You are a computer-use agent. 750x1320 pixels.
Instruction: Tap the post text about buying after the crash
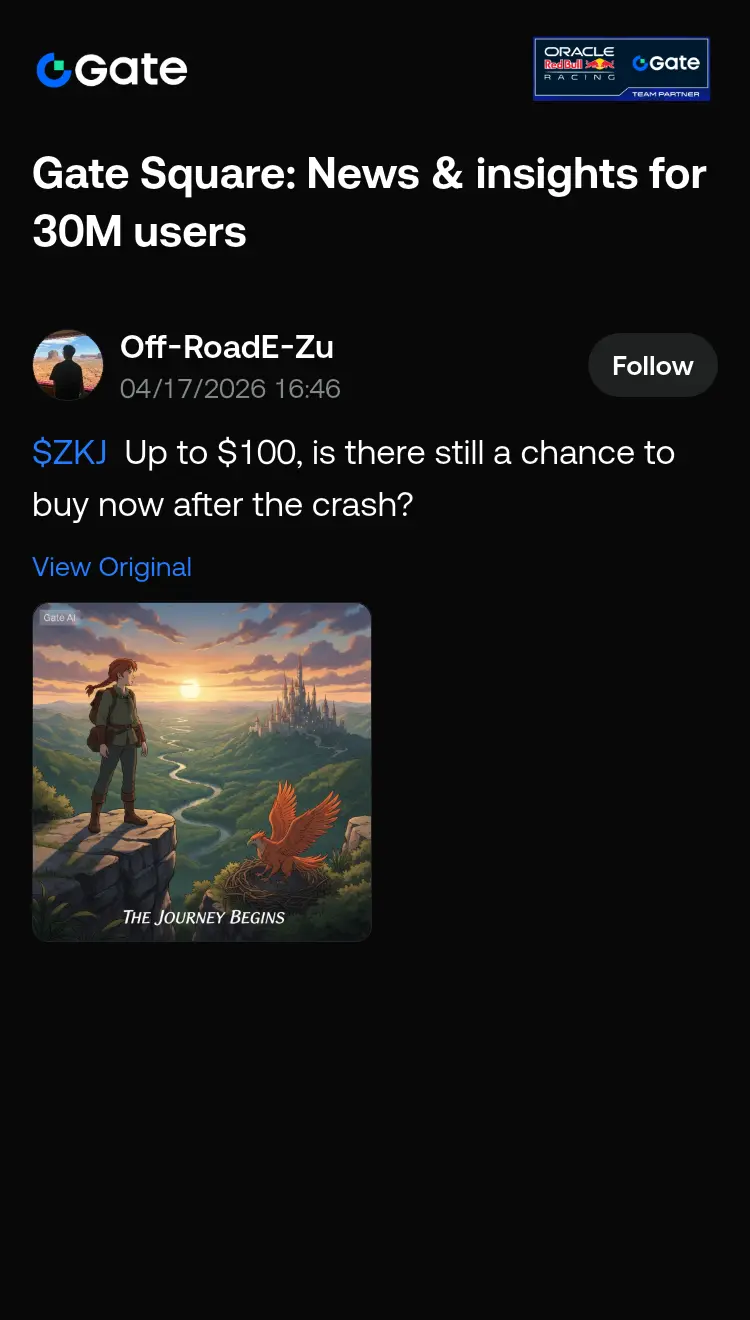point(354,478)
